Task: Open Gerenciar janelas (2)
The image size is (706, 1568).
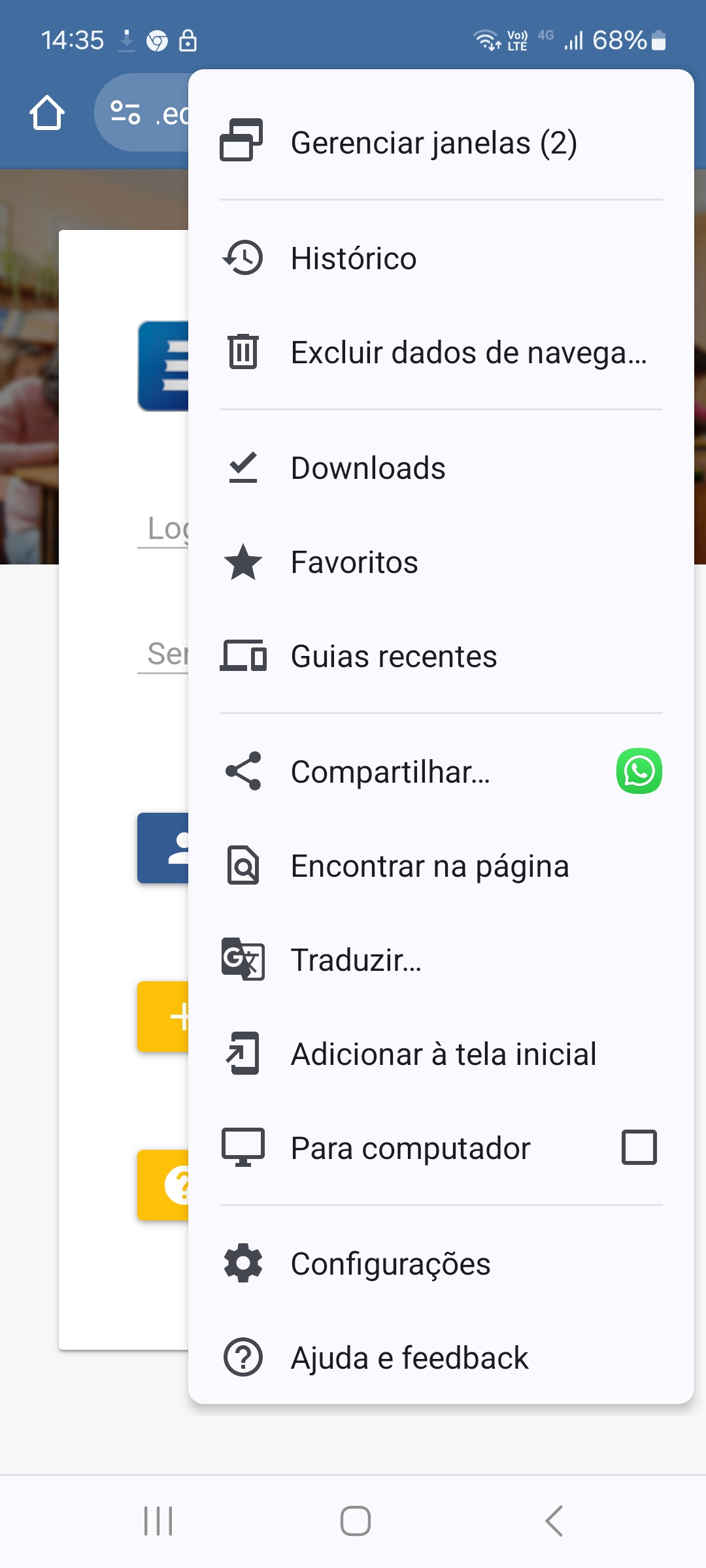Action: click(x=433, y=143)
